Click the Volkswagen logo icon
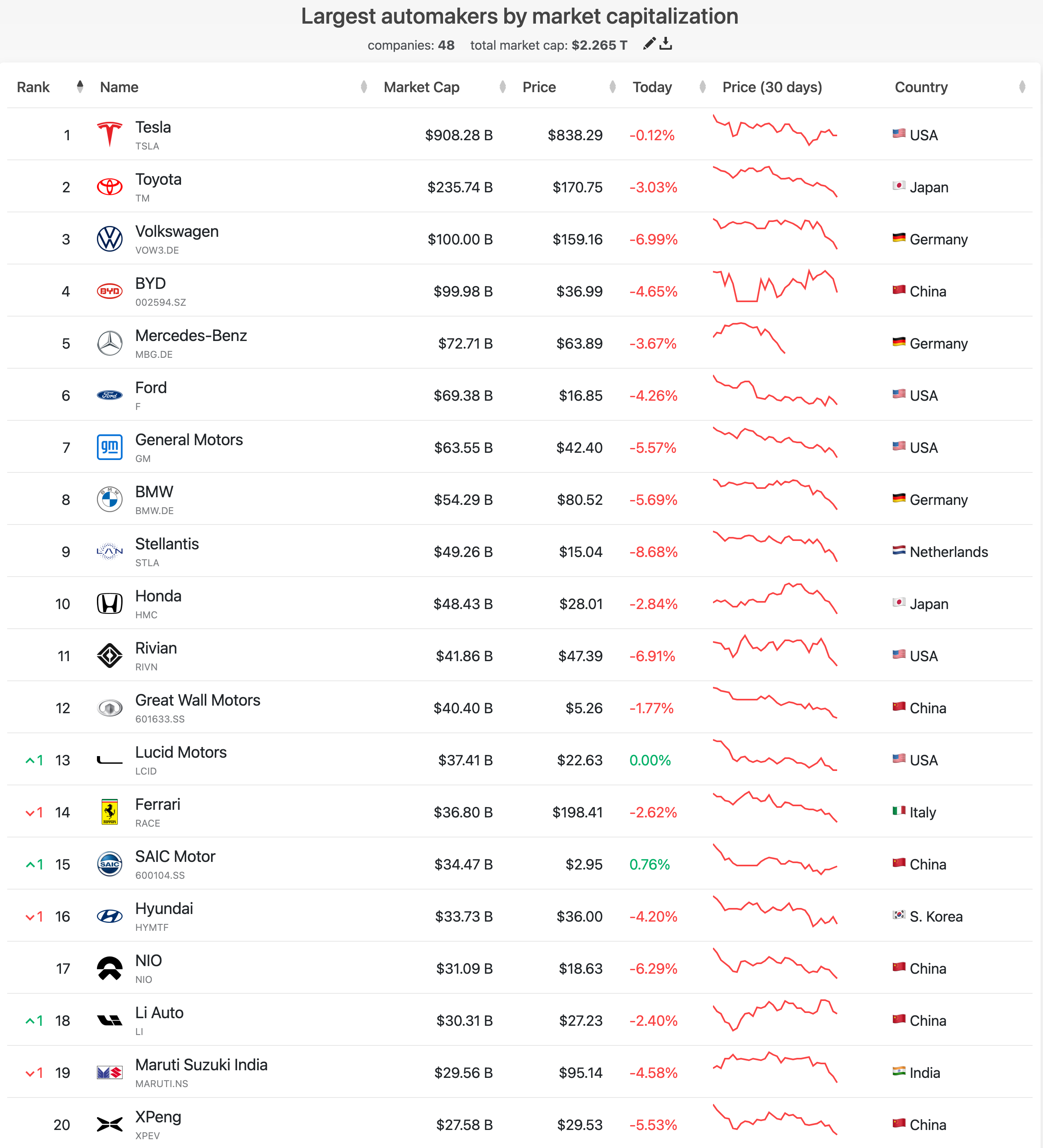The image size is (1043, 1148). tap(110, 238)
